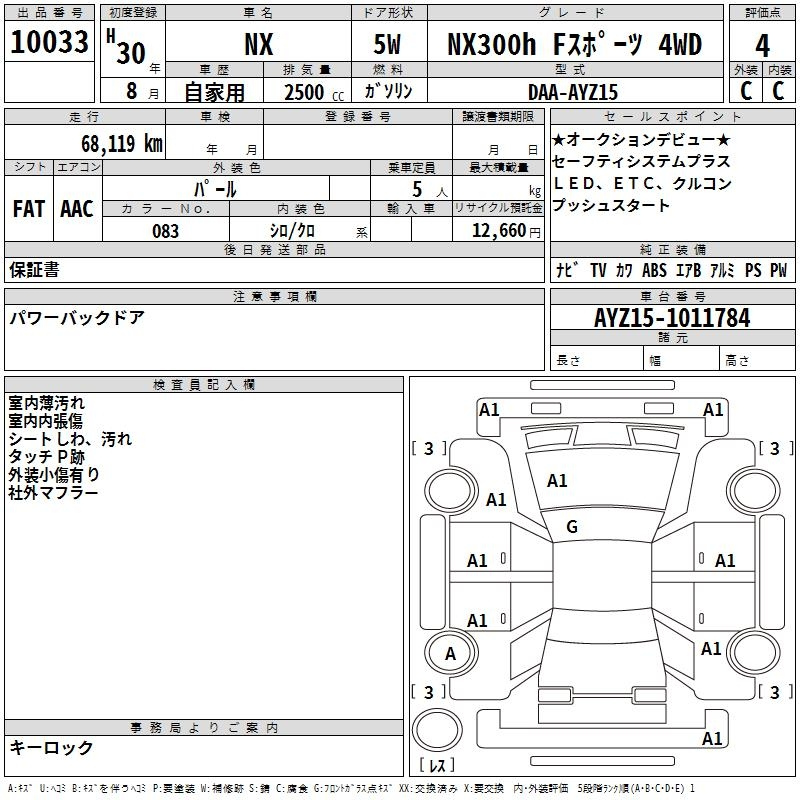Viewport: 800px width, 800px height.
Task: Click the lot number 10033
Action: pyautogui.click(x=49, y=42)
